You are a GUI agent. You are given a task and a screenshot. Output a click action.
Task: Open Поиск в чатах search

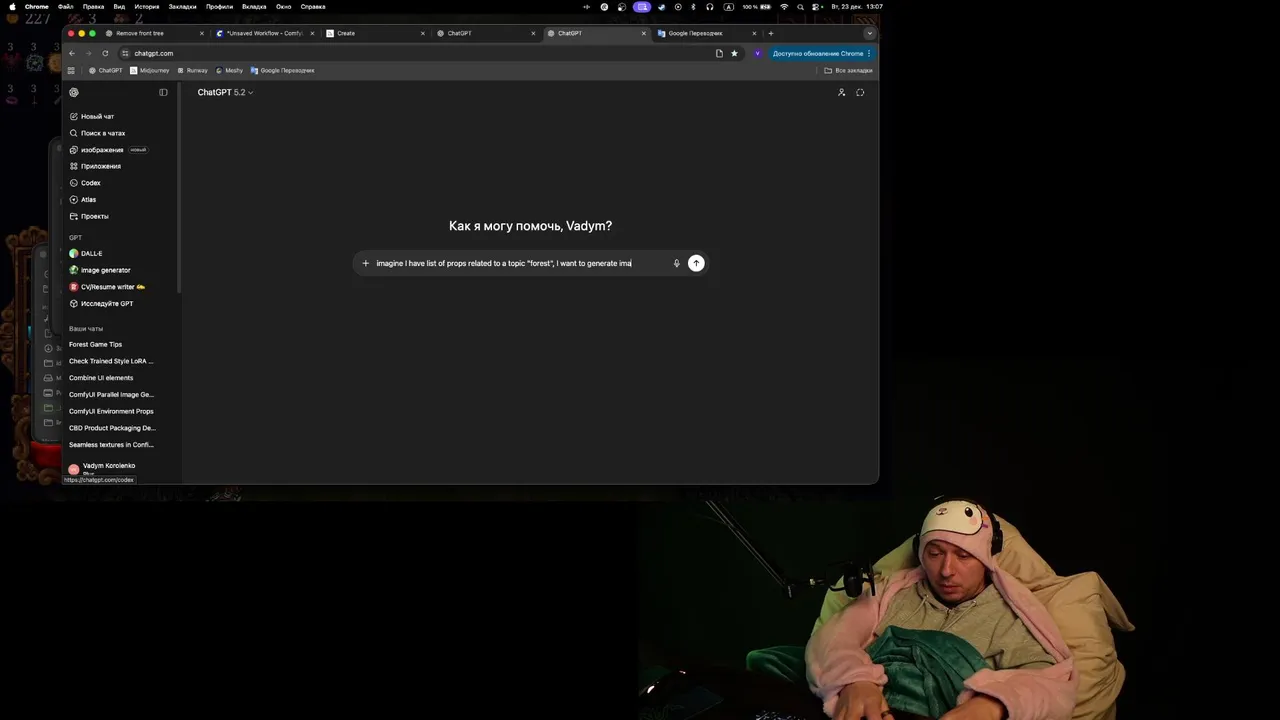(x=97, y=133)
